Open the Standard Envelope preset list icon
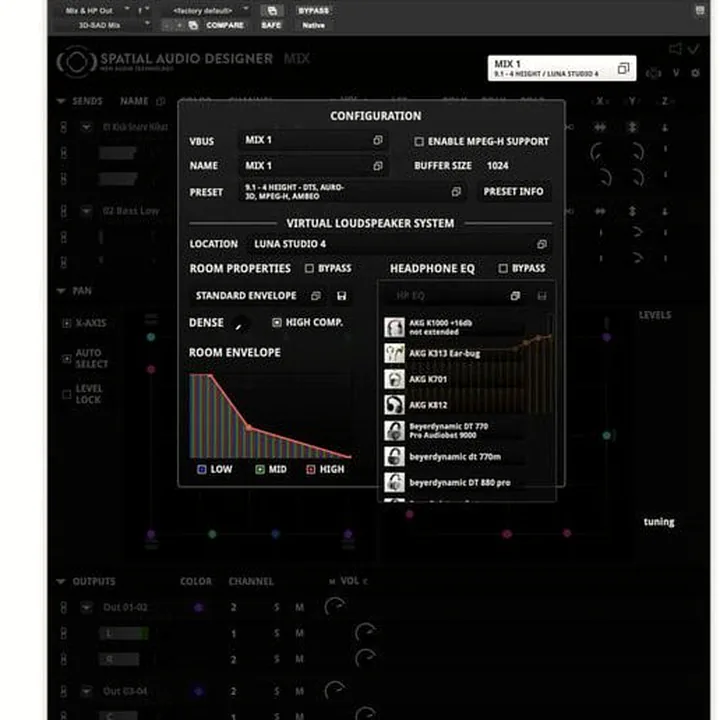This screenshot has height=720, width=720. pyautogui.click(x=316, y=296)
